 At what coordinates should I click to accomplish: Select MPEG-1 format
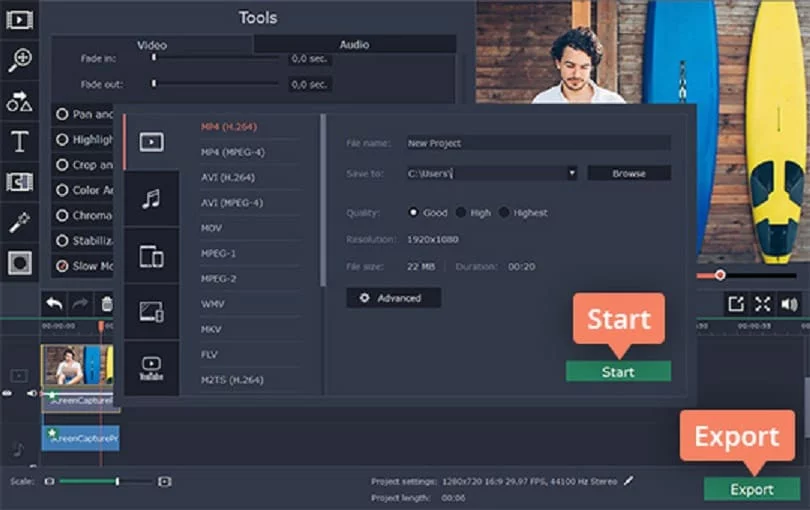pyautogui.click(x=218, y=253)
